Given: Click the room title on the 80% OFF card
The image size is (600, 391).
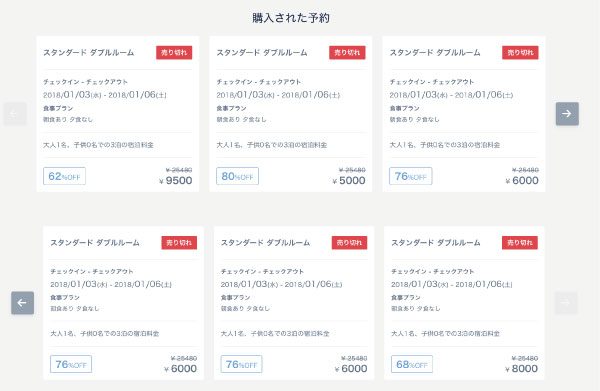Looking at the screenshot, I should (x=262, y=52).
